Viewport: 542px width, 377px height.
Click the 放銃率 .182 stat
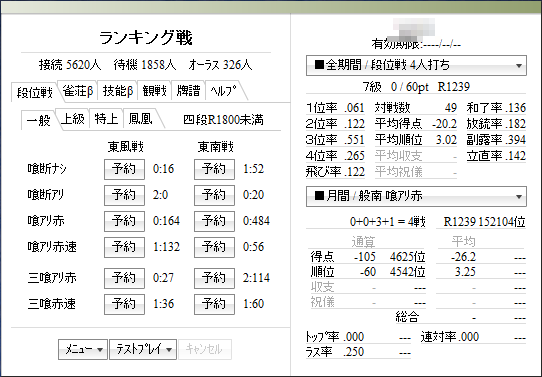tap(496, 124)
